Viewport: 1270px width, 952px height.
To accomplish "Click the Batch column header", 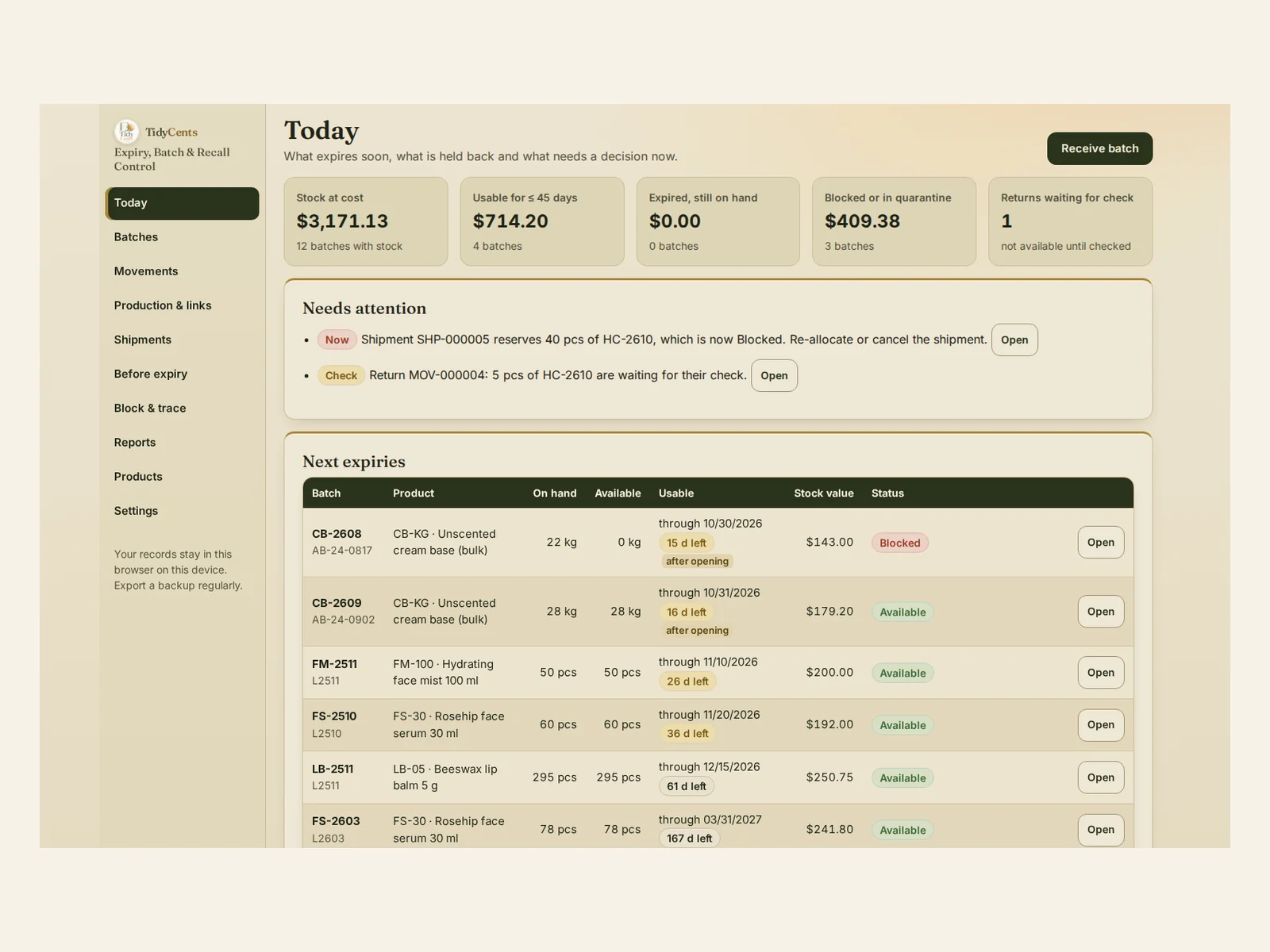I will click(326, 493).
